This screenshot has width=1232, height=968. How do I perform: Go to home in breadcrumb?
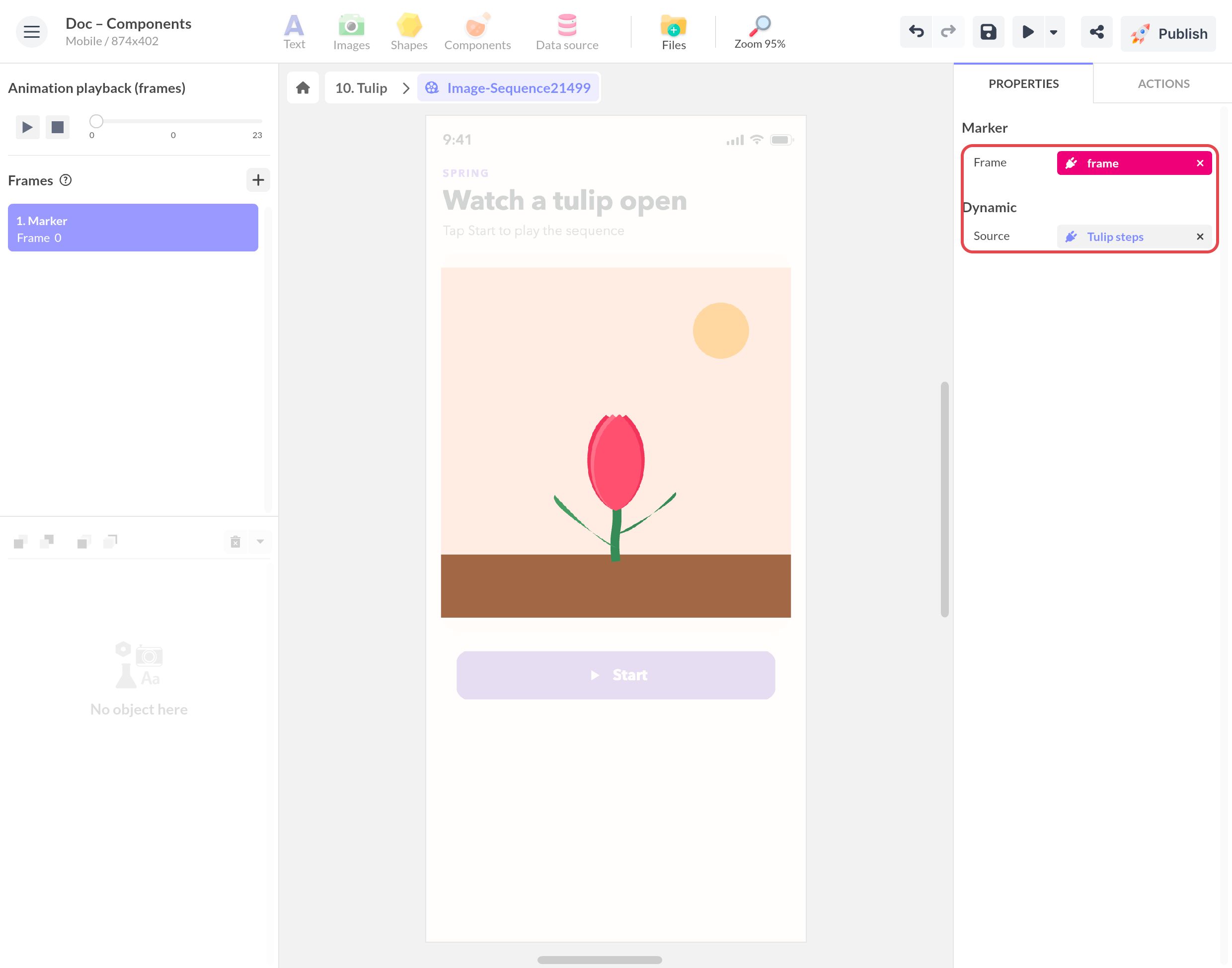pyautogui.click(x=303, y=88)
